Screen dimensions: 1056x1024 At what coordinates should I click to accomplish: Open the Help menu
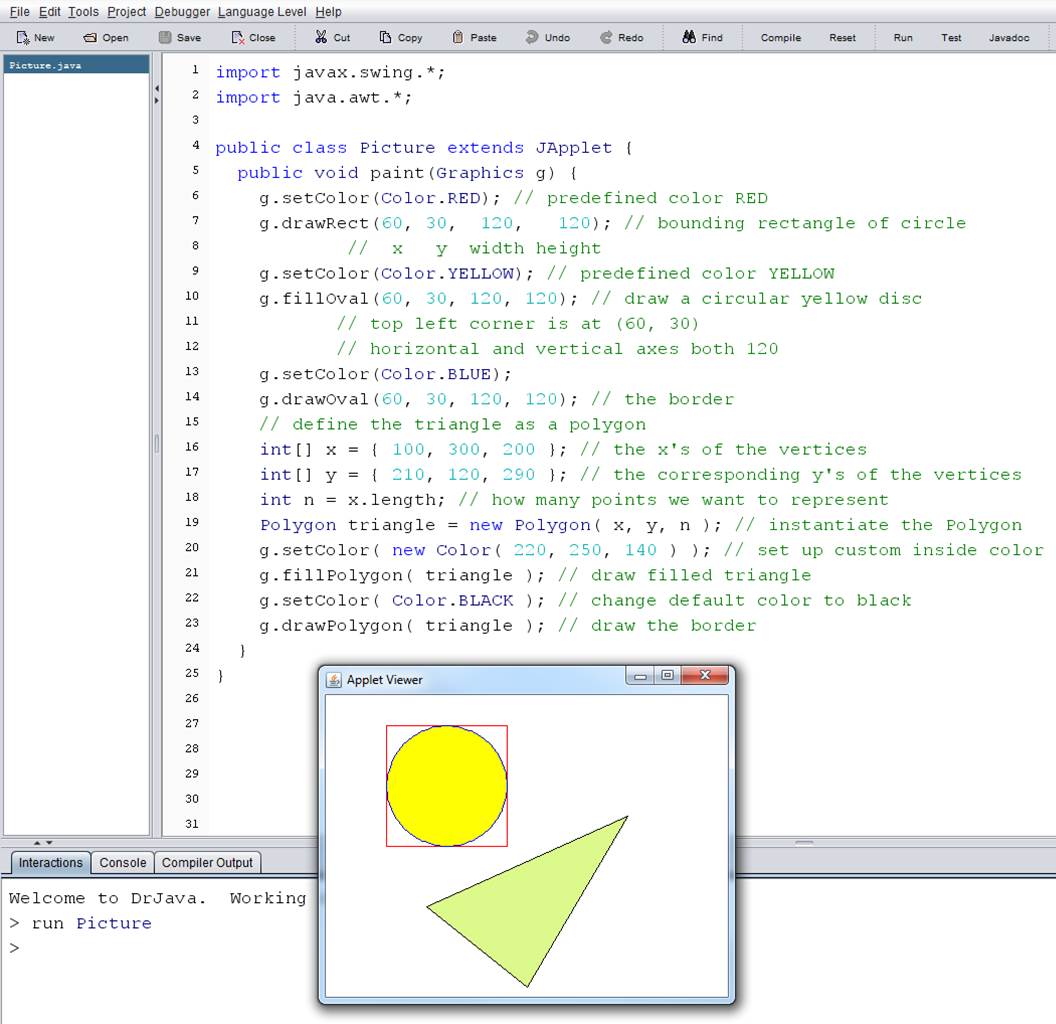329,11
